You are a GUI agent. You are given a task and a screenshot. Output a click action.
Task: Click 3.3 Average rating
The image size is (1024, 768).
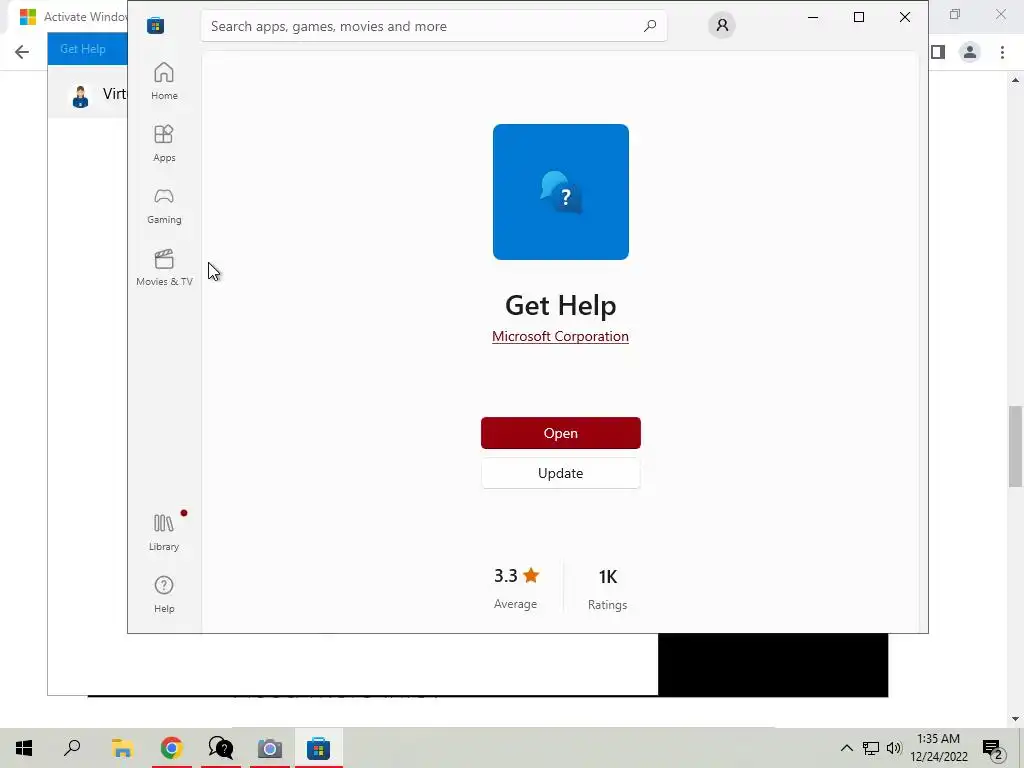[x=516, y=587]
